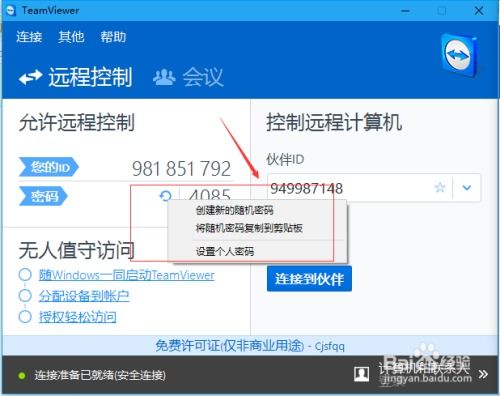This screenshot has height=396, width=500.
Task: Click the 密码 label tag
Action: (x=43, y=196)
